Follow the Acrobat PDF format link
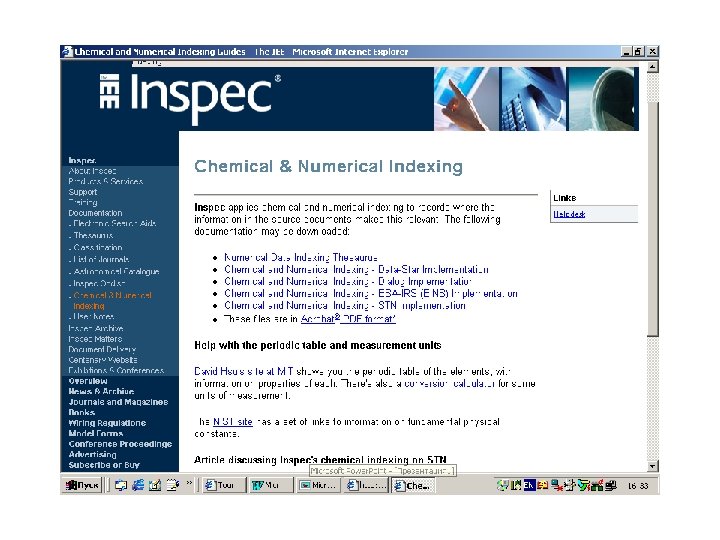The width and height of the screenshot is (720, 540). 348,318
